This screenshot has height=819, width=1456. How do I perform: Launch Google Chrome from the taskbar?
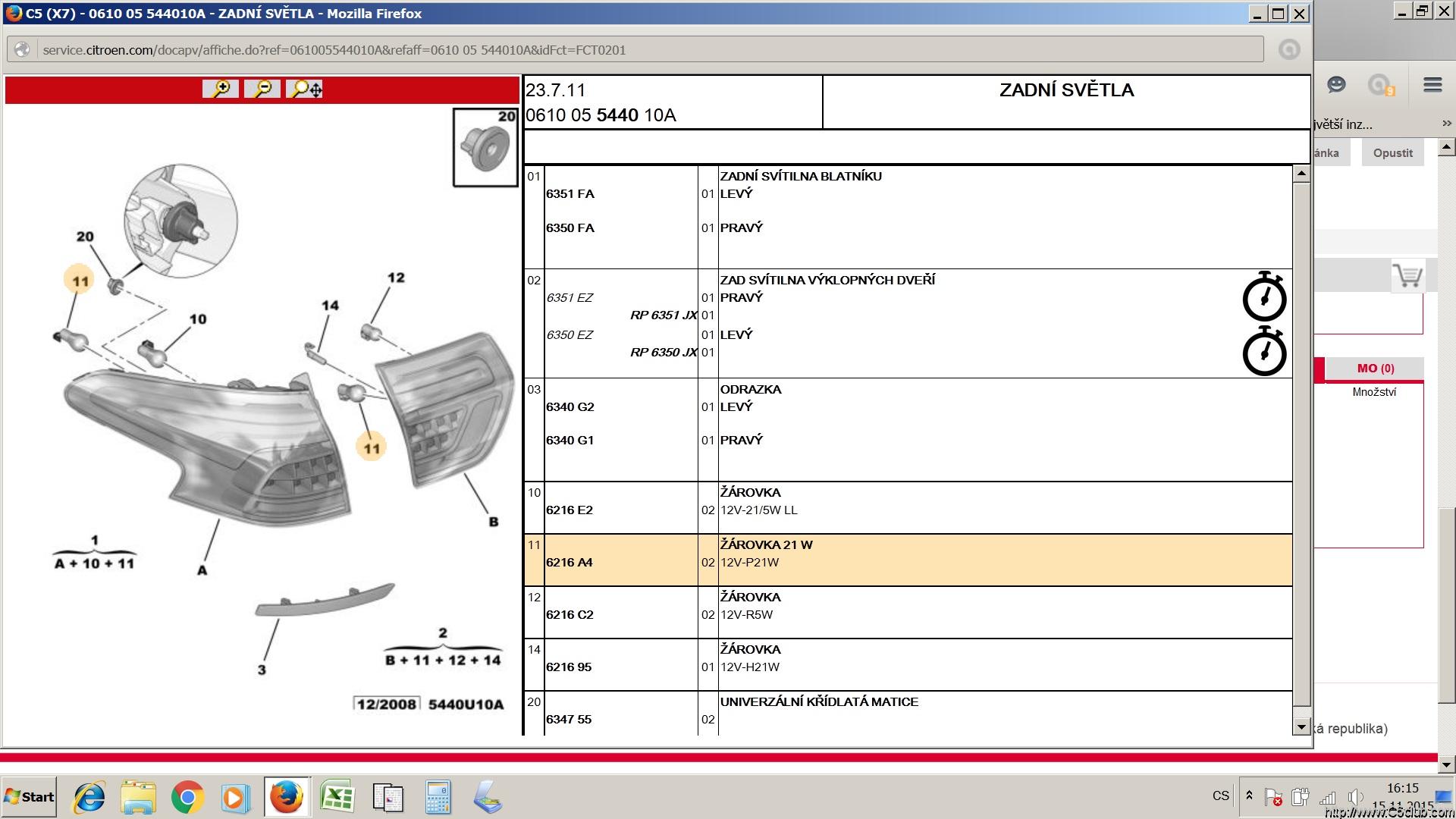(x=187, y=798)
